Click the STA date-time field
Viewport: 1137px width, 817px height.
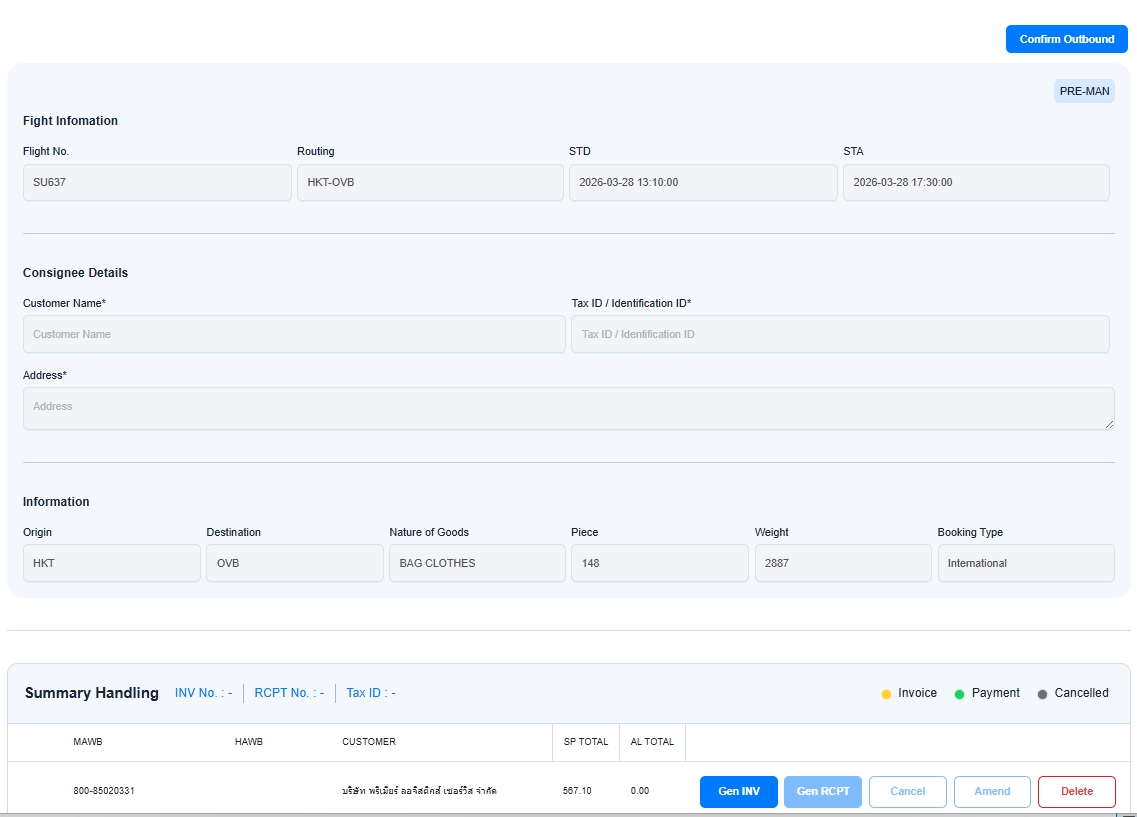976,183
